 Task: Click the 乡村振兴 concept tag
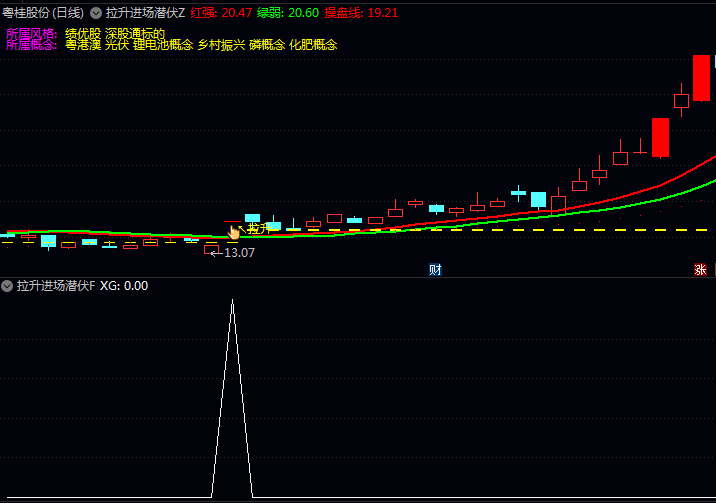point(221,45)
